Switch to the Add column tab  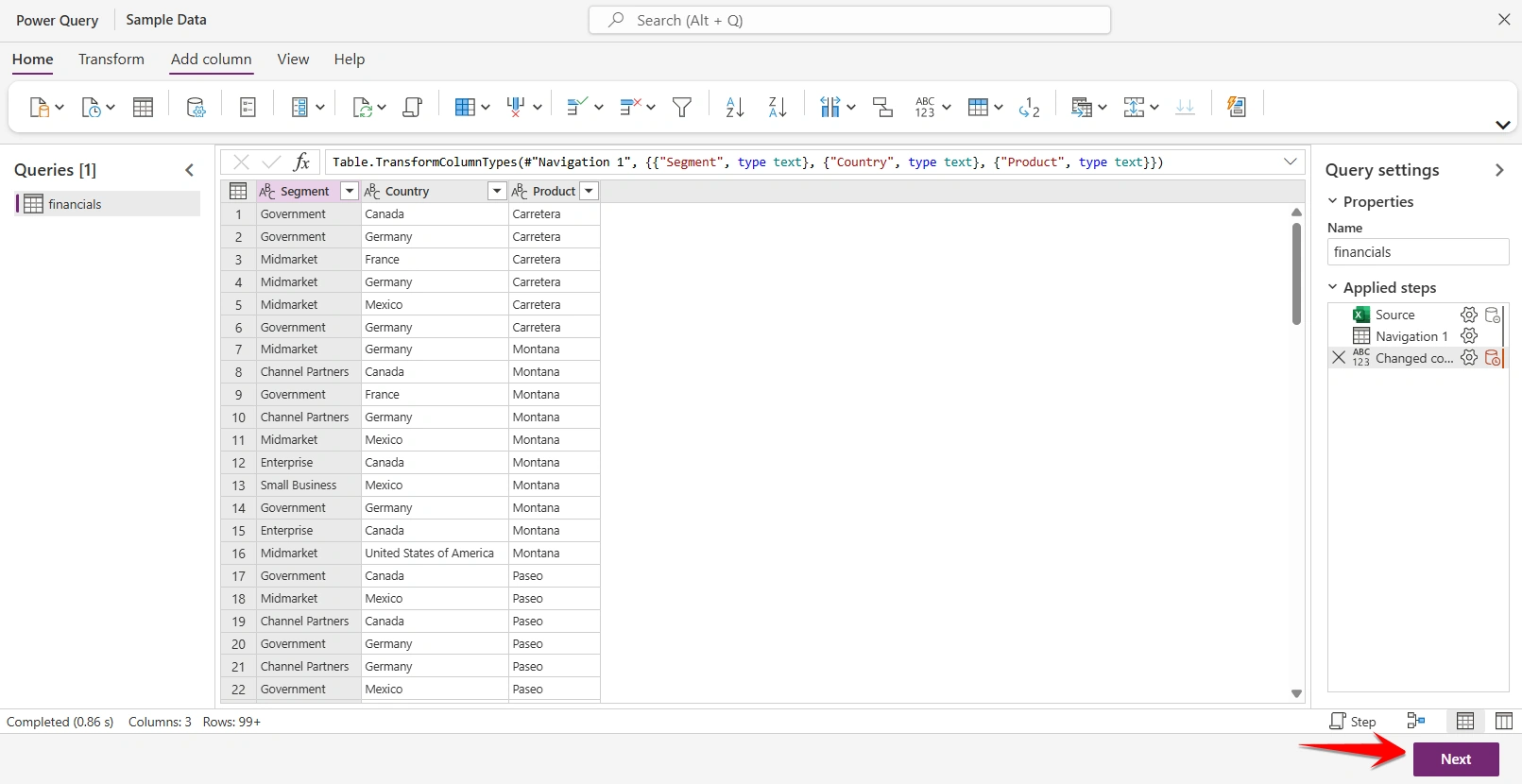212,60
